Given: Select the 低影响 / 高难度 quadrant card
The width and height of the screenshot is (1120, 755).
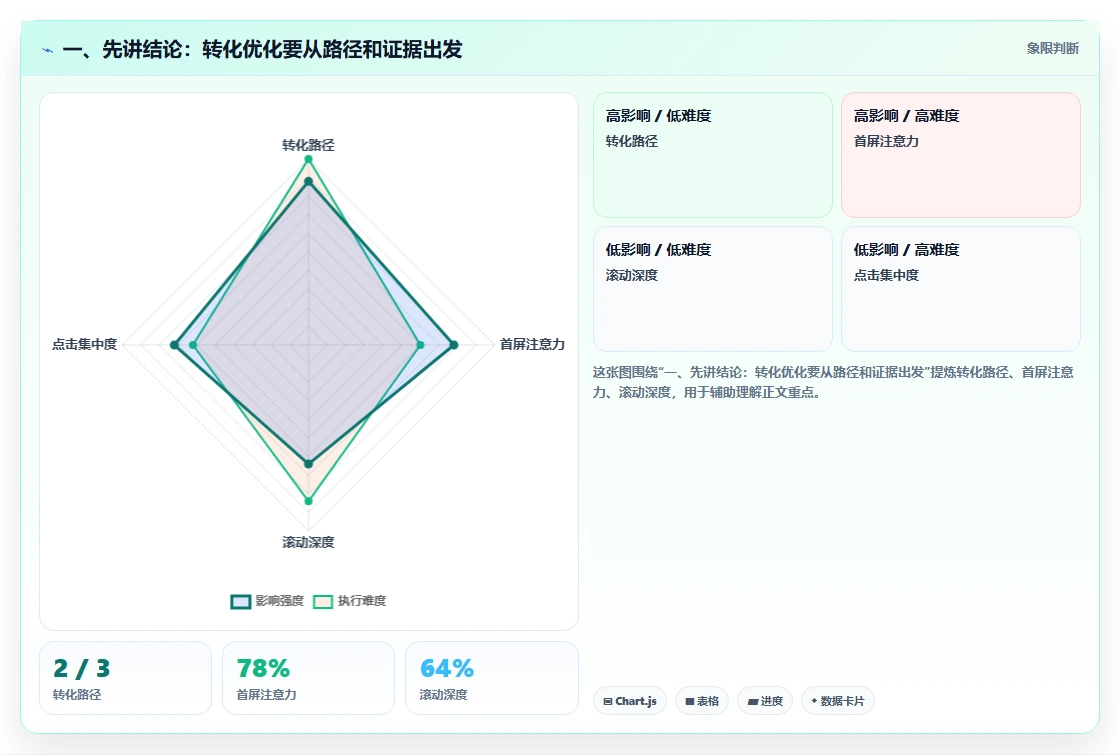Looking at the screenshot, I should [961, 289].
